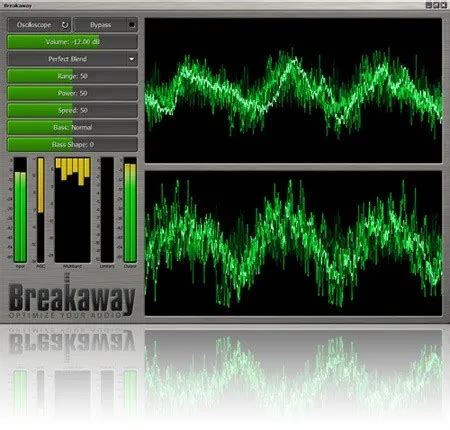Click the AGC gain meter

click(40, 210)
